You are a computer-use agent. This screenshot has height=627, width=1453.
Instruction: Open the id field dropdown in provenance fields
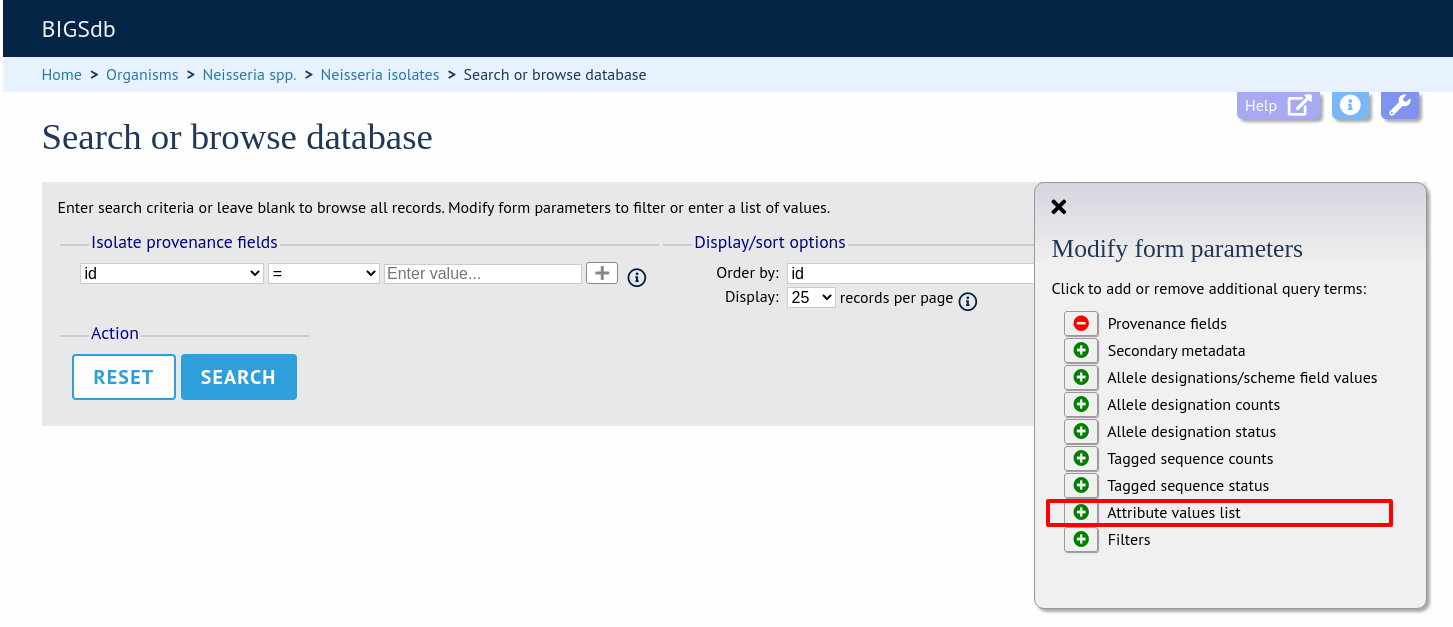tap(172, 273)
